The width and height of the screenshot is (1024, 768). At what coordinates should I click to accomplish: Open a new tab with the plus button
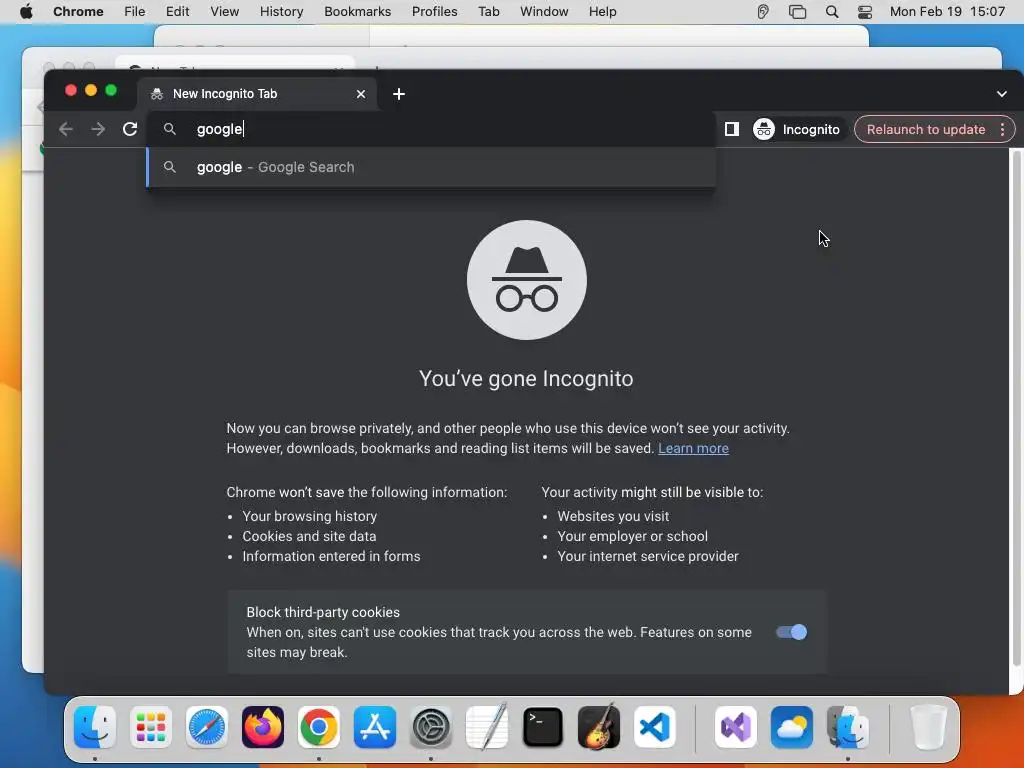399,94
